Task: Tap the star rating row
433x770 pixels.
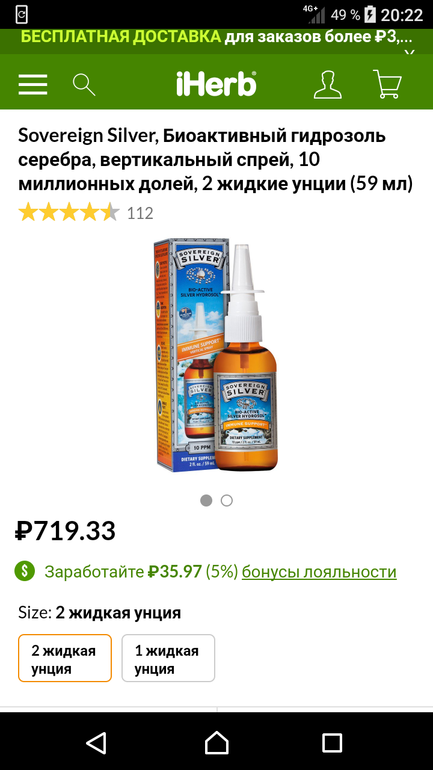Action: click(x=69, y=213)
